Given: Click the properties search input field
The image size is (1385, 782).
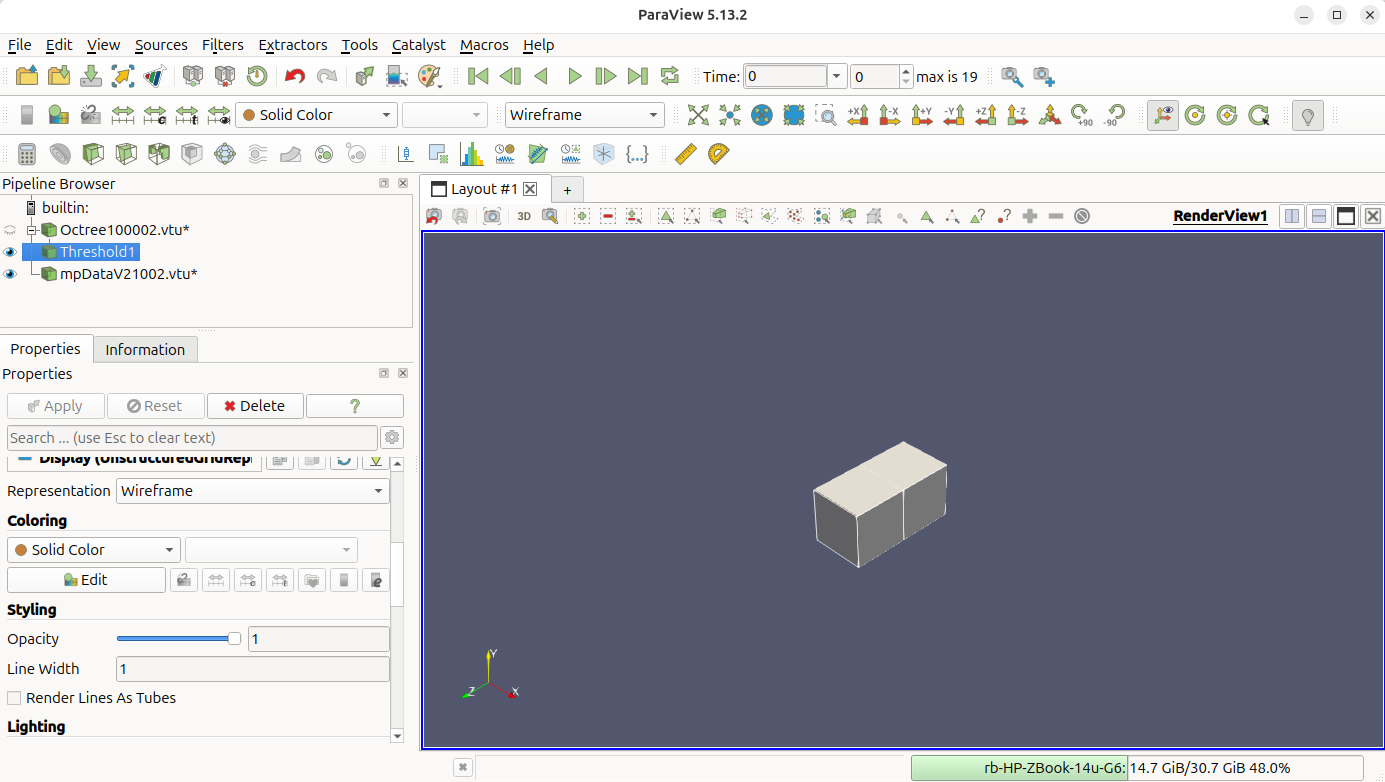Looking at the screenshot, I should pyautogui.click(x=192, y=438).
